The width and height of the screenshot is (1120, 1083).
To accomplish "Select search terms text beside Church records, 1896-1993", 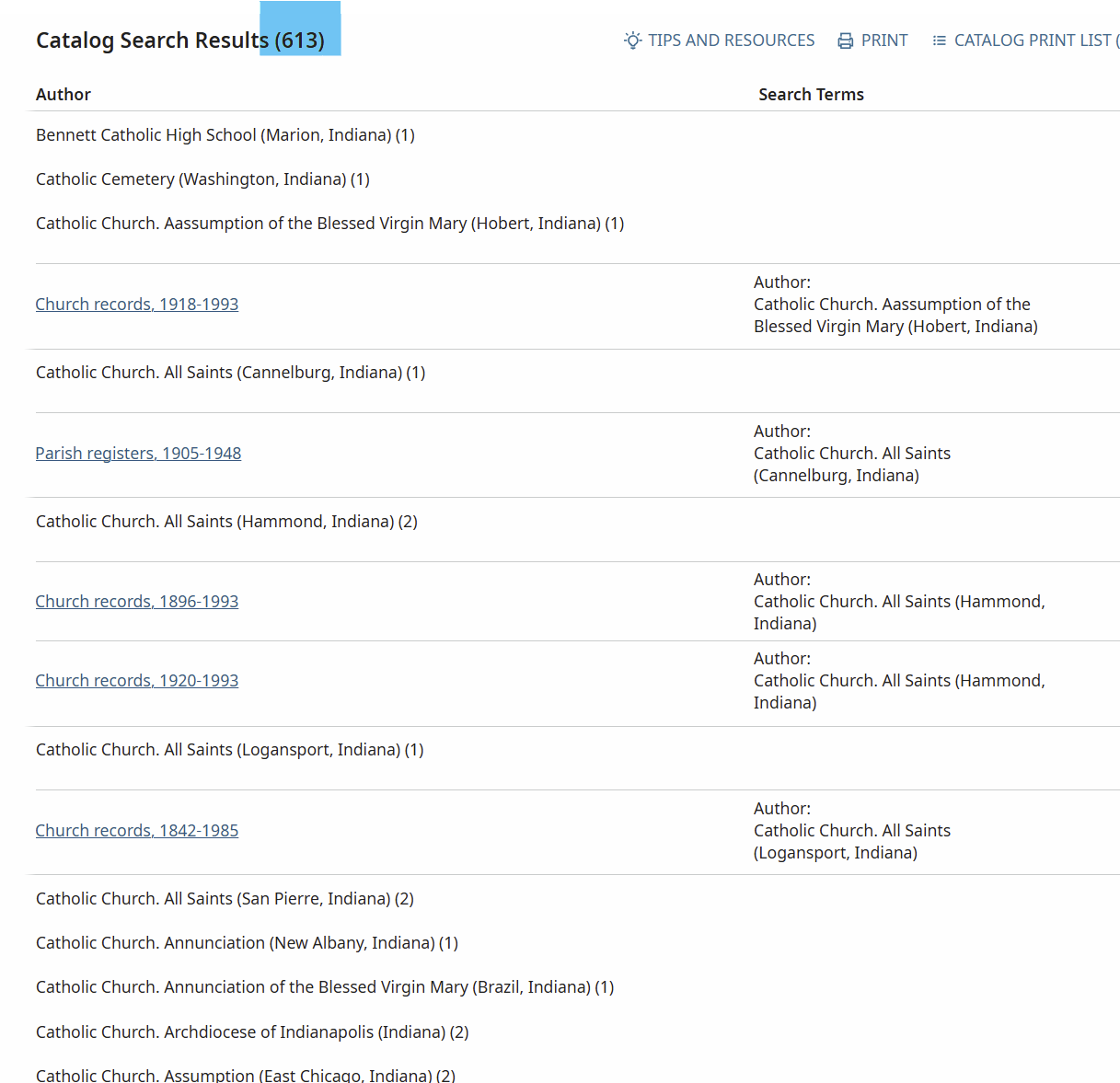I will click(x=899, y=602).
